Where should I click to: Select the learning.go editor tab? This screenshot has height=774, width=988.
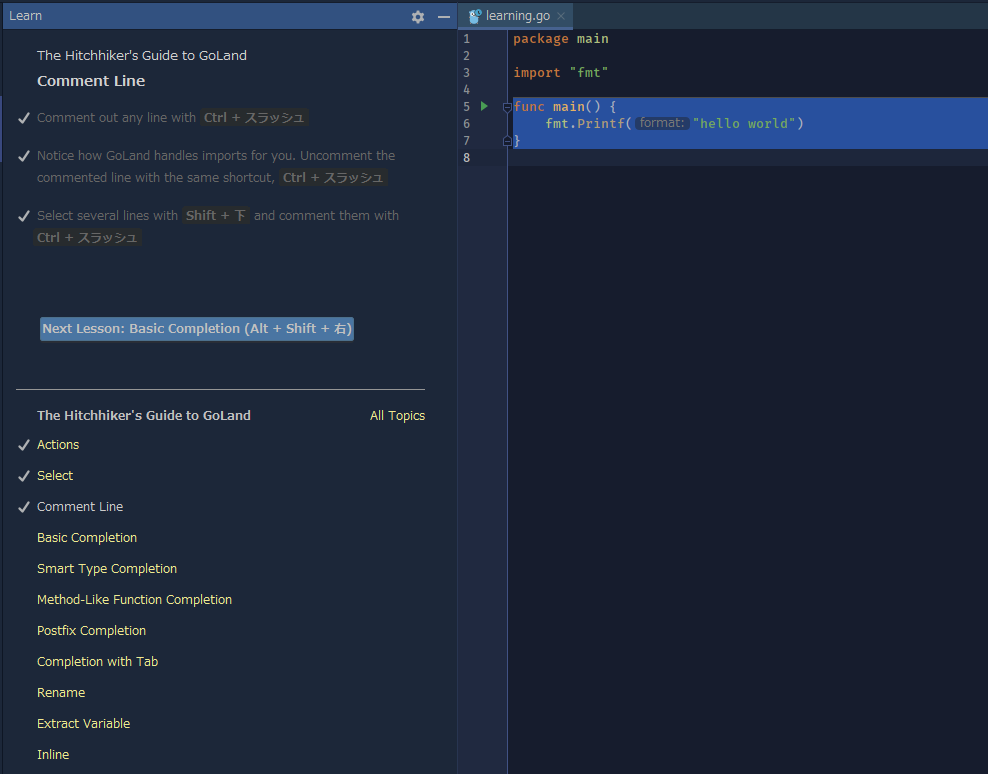pos(517,16)
